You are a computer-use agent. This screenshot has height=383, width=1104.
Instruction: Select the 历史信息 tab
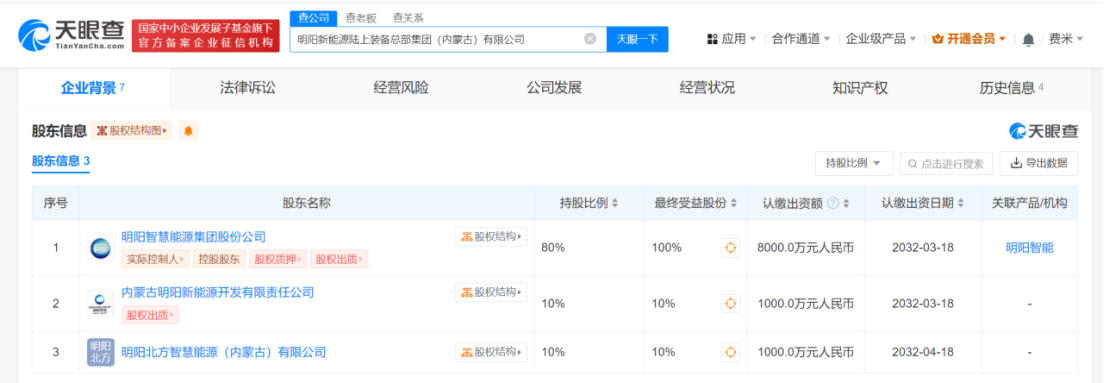[x=1011, y=88]
